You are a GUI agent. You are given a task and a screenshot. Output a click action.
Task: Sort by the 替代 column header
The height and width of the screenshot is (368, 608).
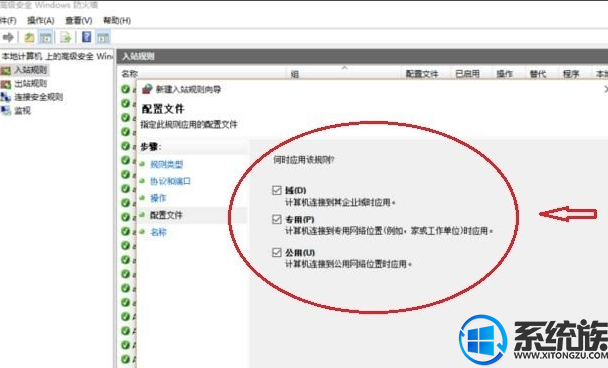pyautogui.click(x=538, y=74)
